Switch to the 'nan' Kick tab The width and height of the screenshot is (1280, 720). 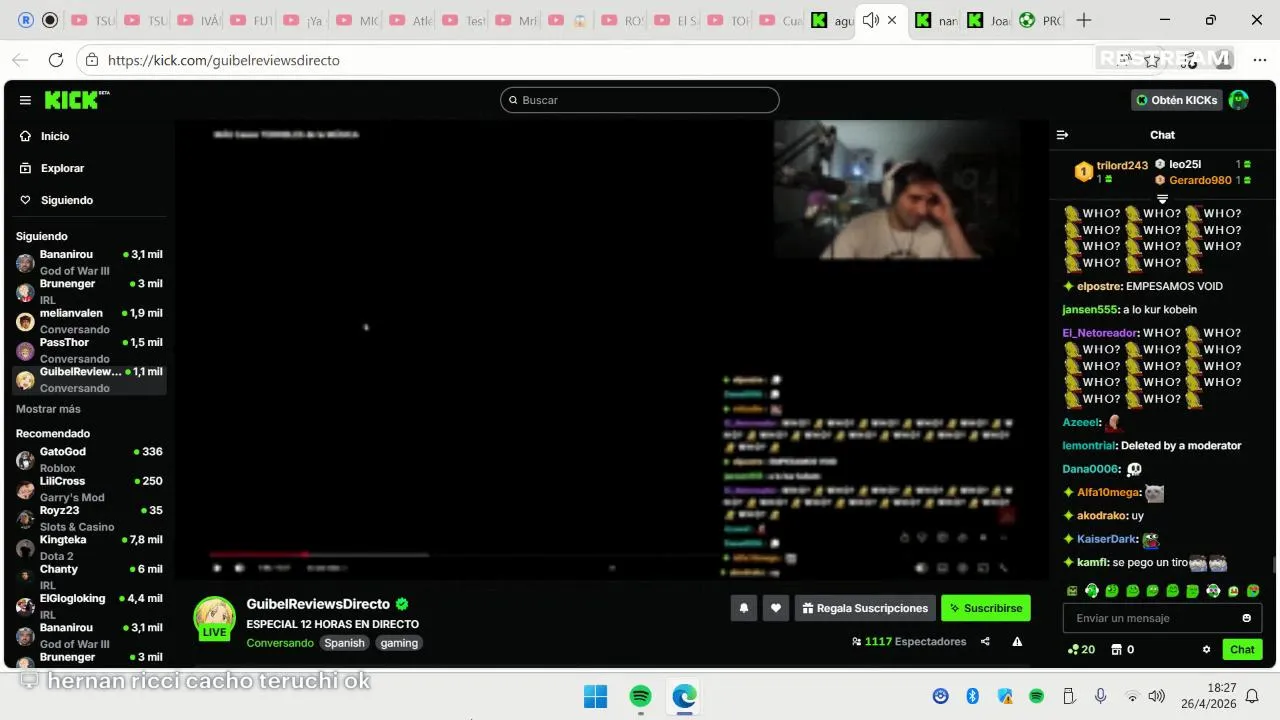936,20
